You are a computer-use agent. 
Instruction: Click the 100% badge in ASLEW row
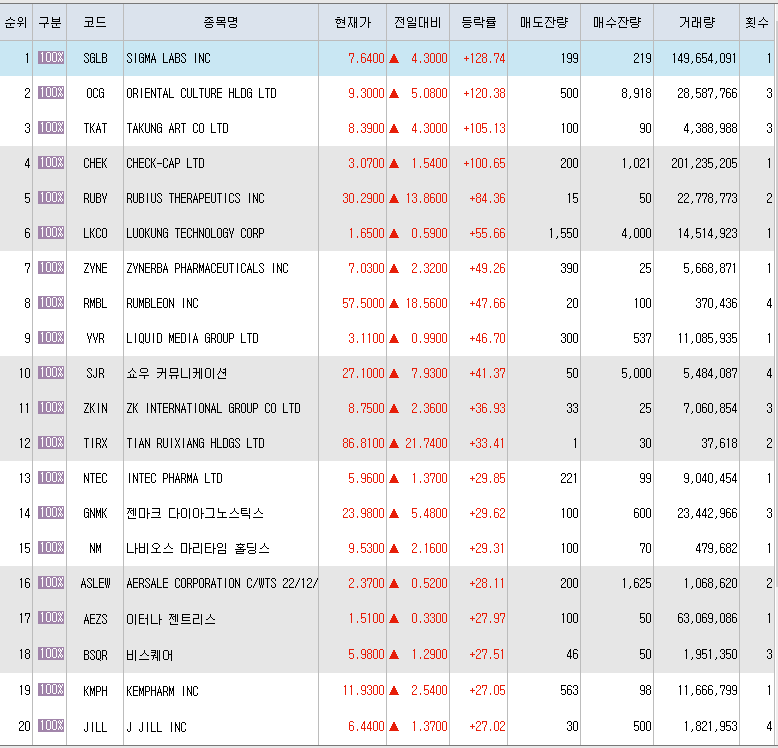(51, 582)
